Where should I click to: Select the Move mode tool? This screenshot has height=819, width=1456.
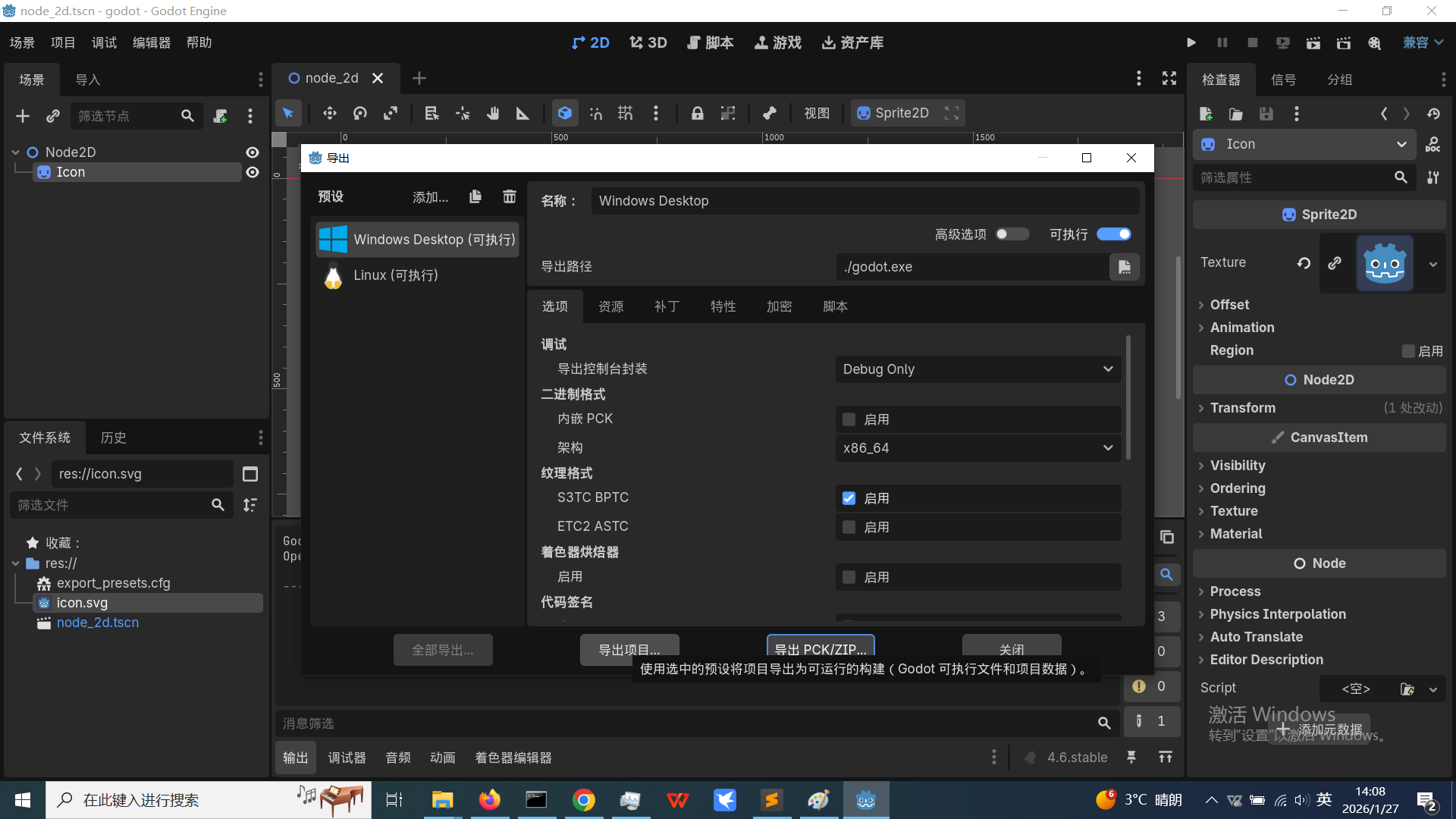[329, 114]
